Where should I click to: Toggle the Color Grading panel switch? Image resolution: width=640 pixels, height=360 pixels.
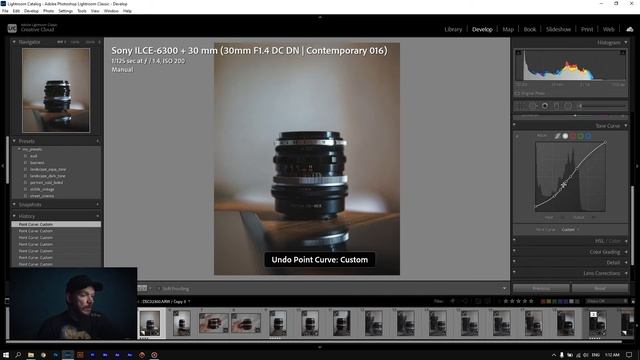coord(514,251)
